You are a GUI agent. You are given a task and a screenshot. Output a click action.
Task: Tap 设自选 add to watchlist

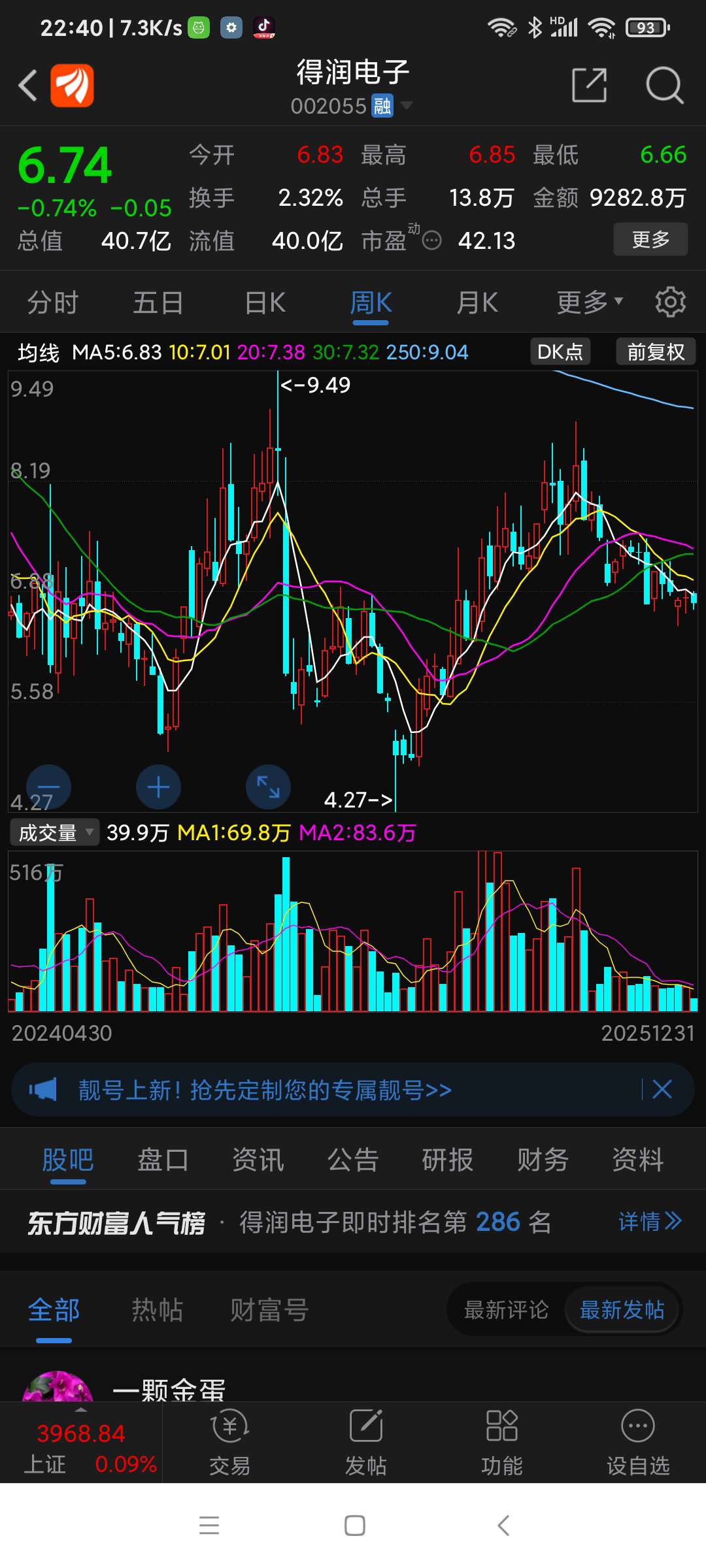[638, 1443]
